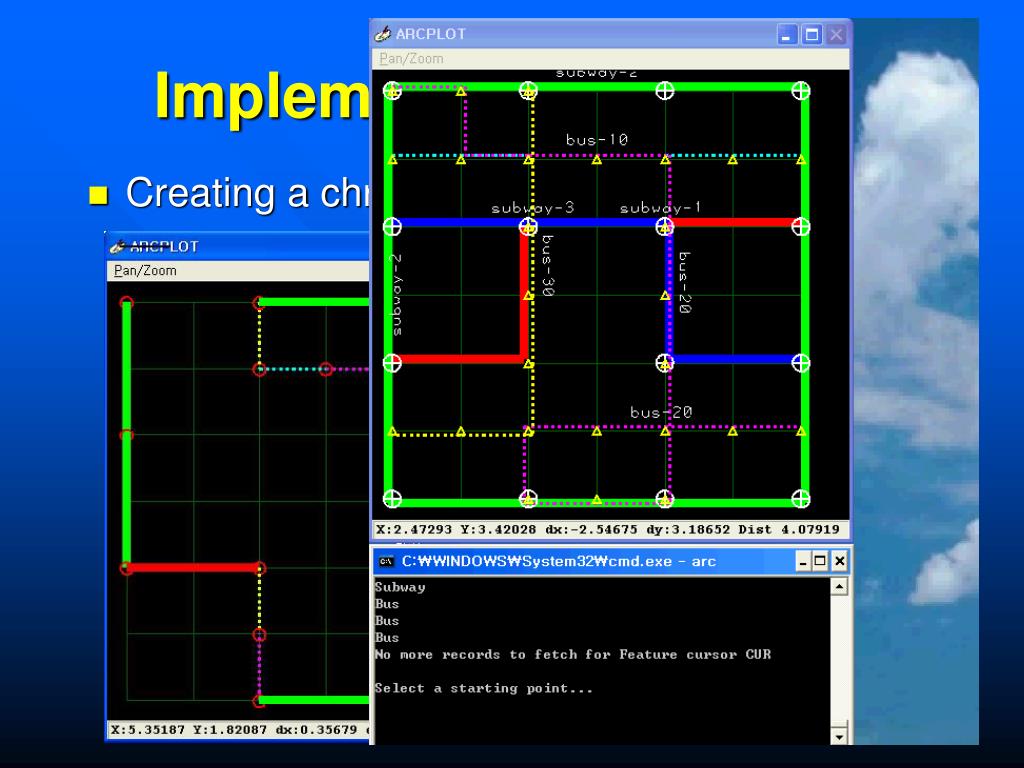Minimize the cmd.exe window
The image size is (1024, 768).
coord(804,561)
